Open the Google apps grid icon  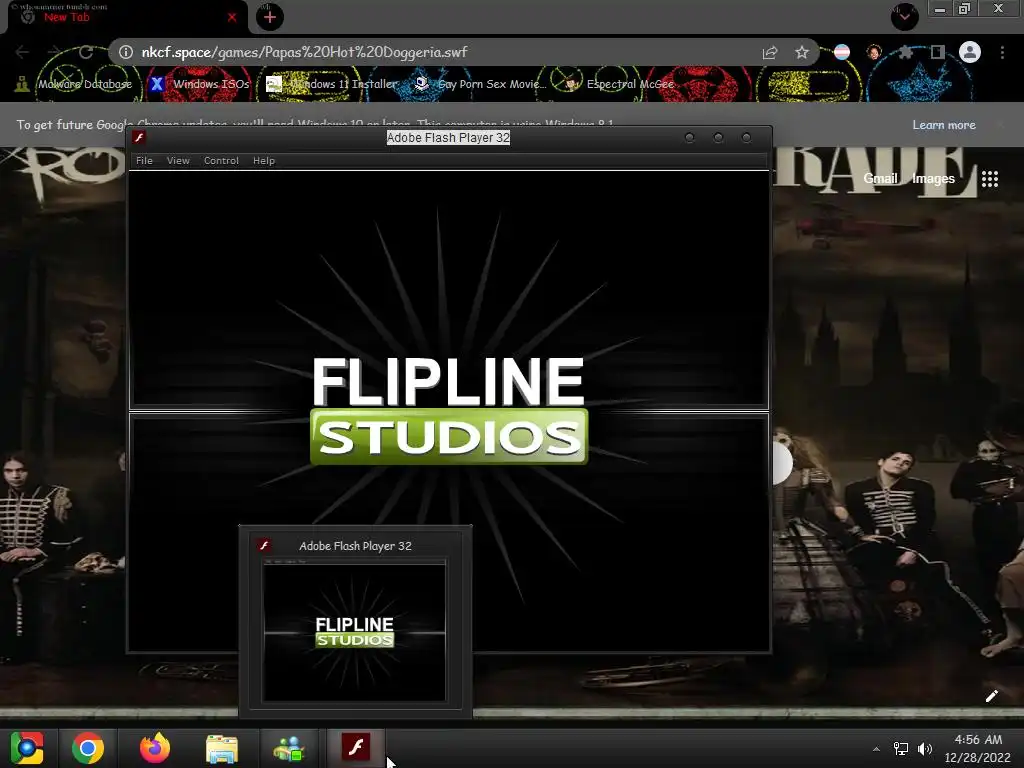989,179
